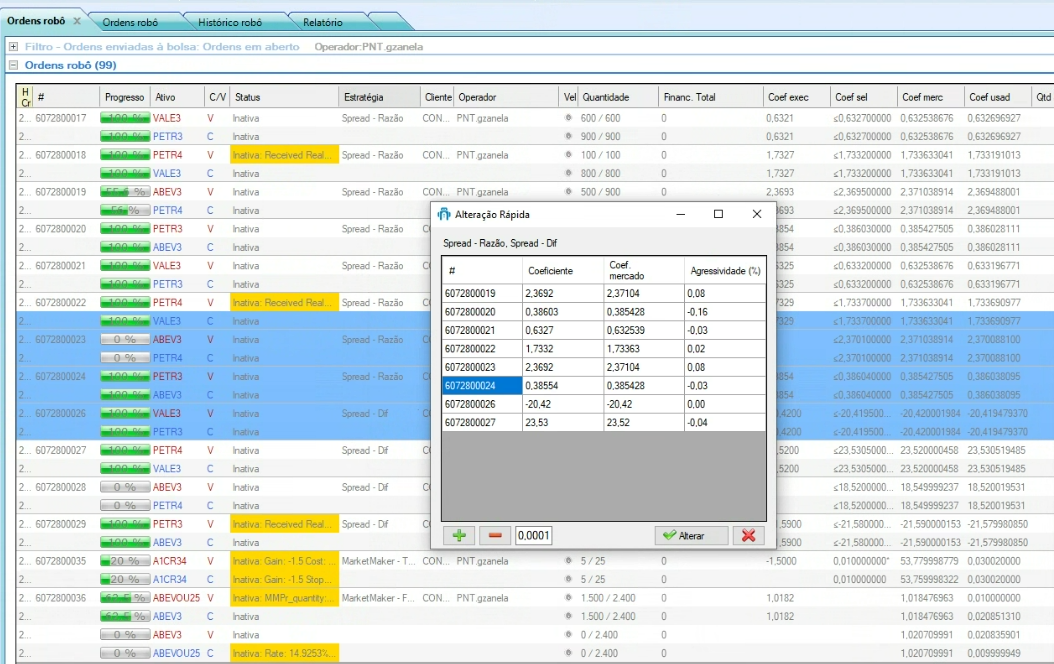Click the red minus decrement button
1054x664 pixels.
(x=495, y=535)
